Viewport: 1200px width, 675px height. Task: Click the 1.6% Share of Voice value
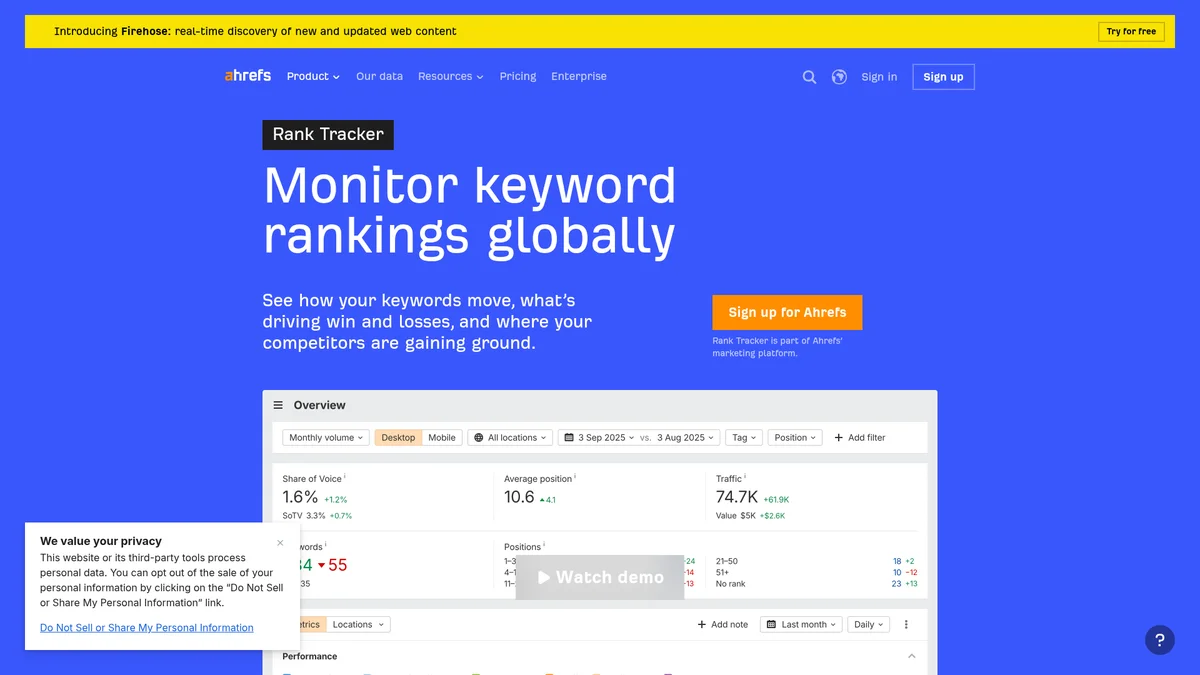(x=300, y=497)
